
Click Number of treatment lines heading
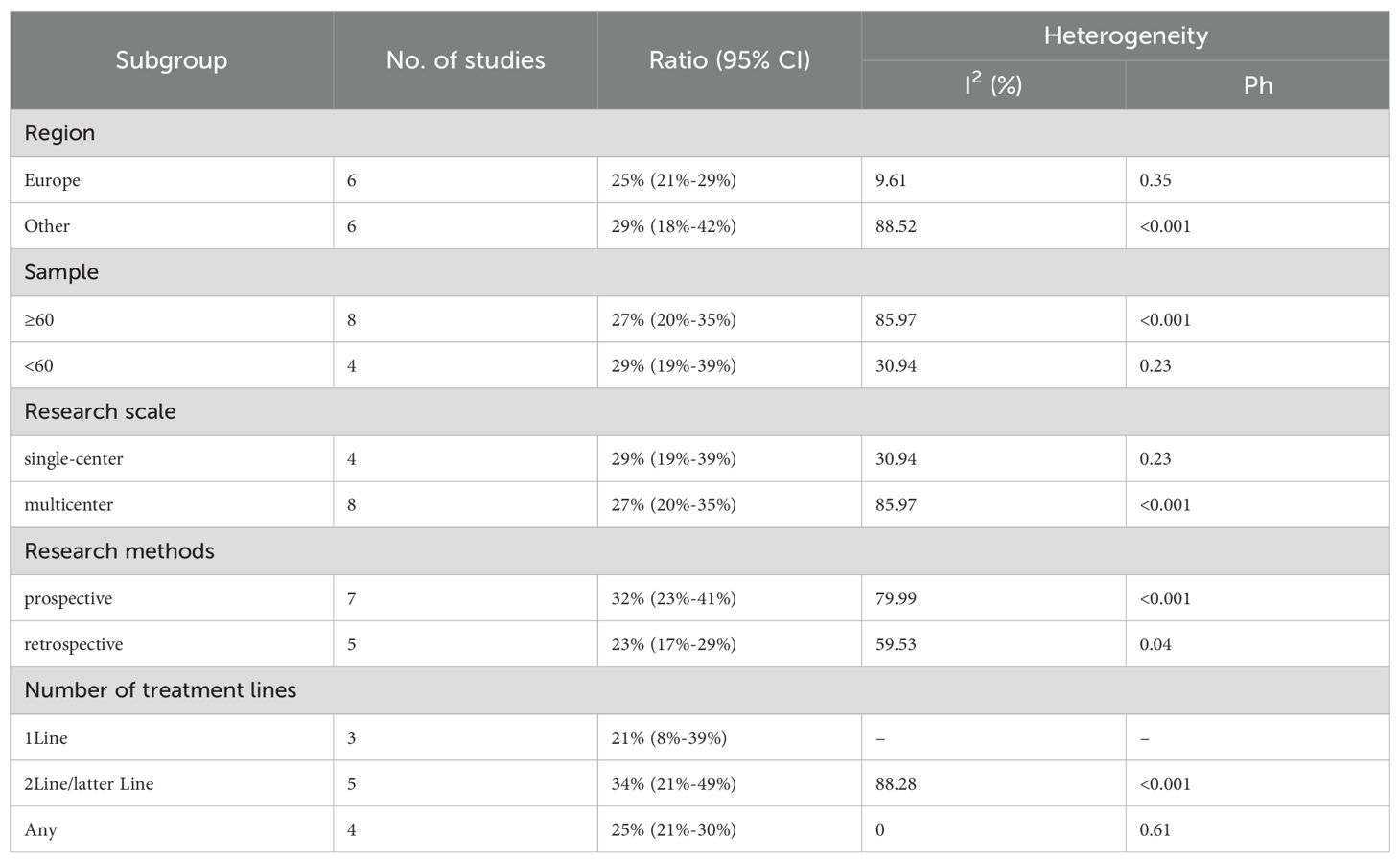[x=160, y=690]
